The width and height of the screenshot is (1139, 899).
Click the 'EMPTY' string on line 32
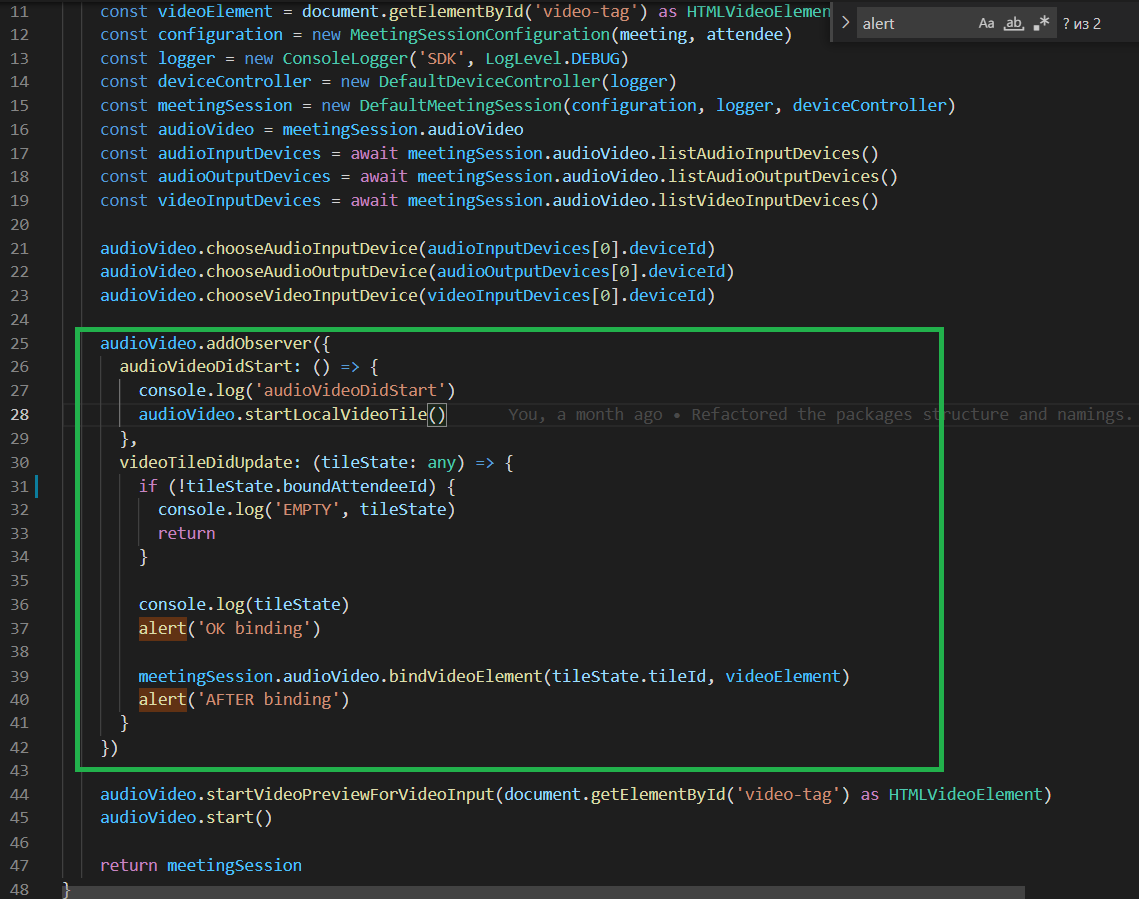(x=307, y=510)
